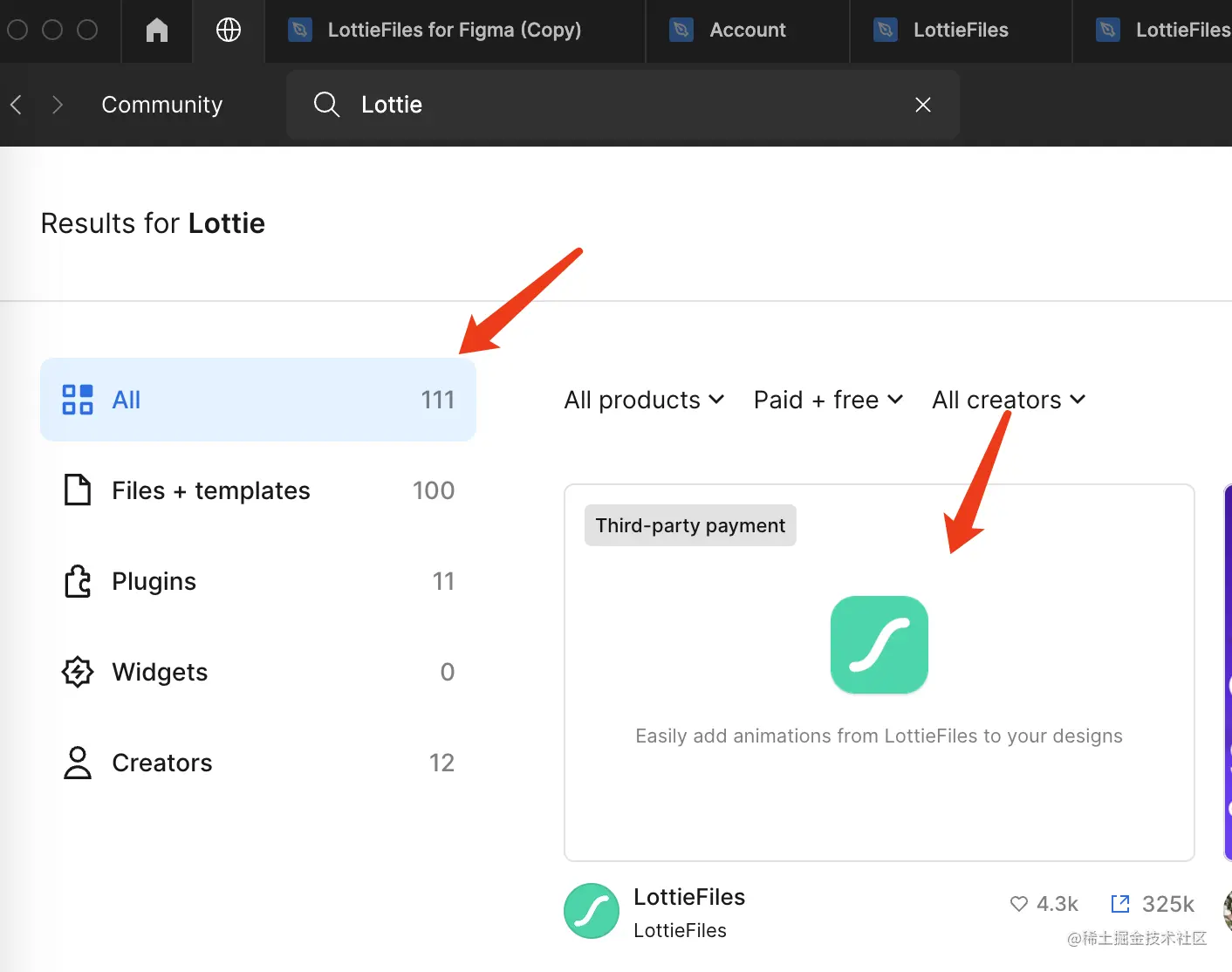Screen dimensions: 1232x972
Task: Click the plugin description text in card
Action: pos(879,736)
